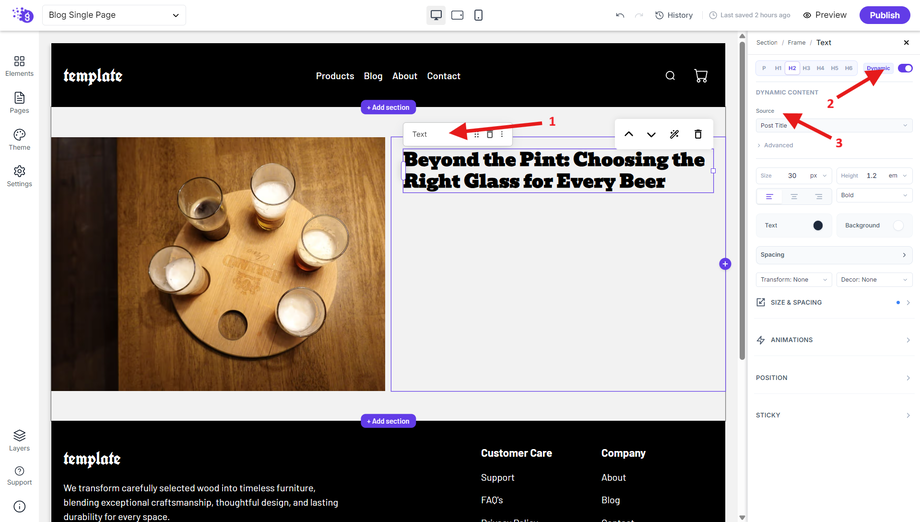Expand the Advanced options
Image resolution: width=920 pixels, height=522 pixels.
coord(775,145)
